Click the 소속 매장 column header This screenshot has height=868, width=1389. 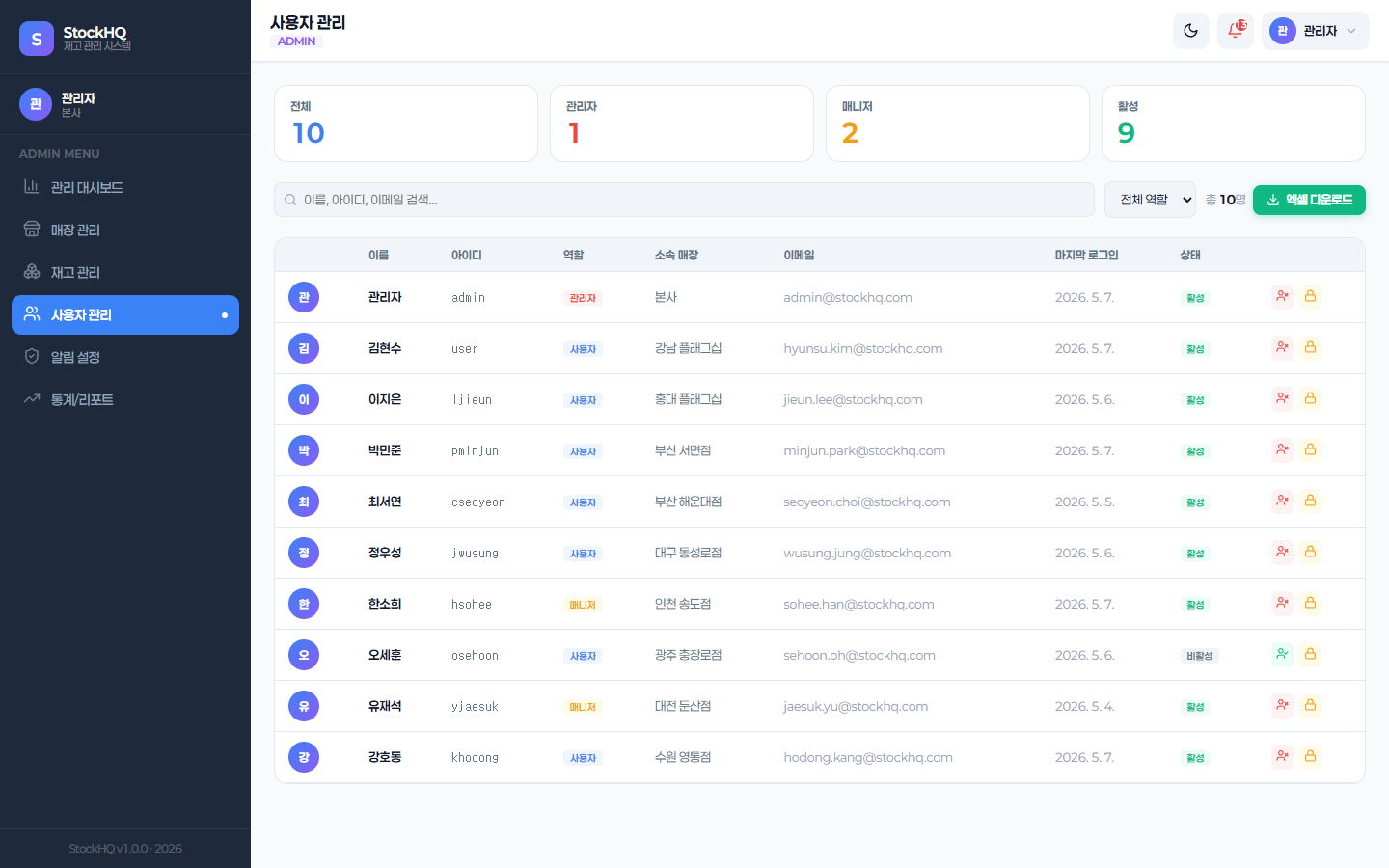[x=676, y=255]
